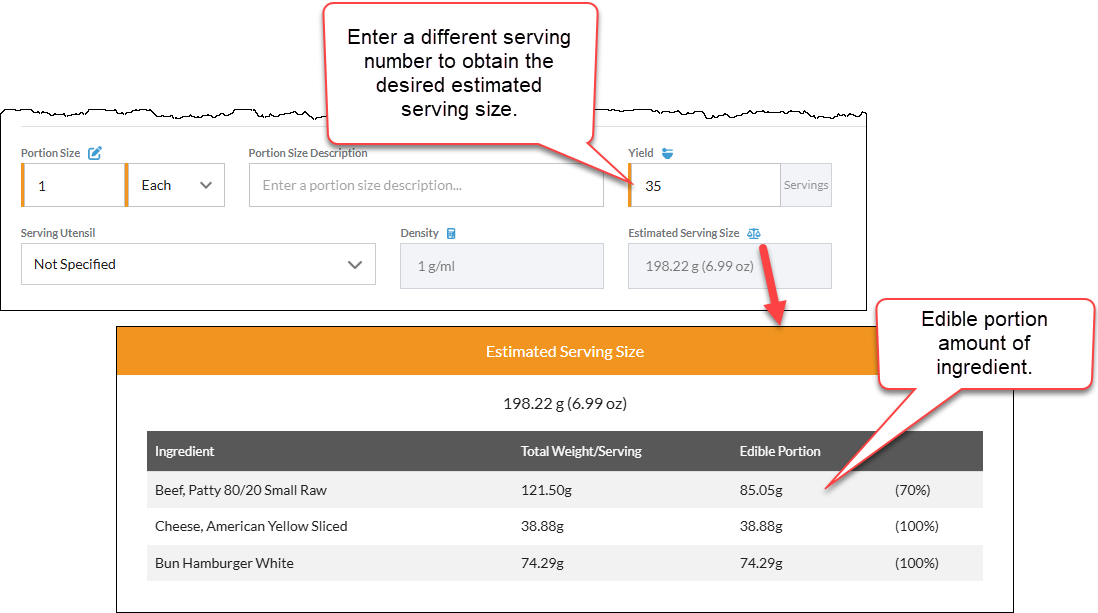
Task: Click the Density calculator icon
Action: tap(452, 233)
